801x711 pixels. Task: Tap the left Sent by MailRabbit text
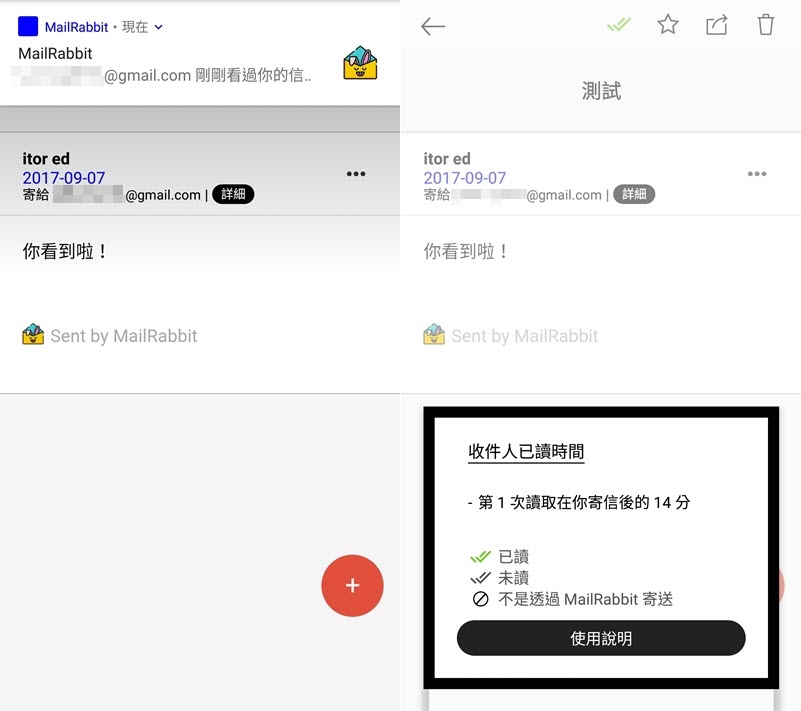click(124, 336)
